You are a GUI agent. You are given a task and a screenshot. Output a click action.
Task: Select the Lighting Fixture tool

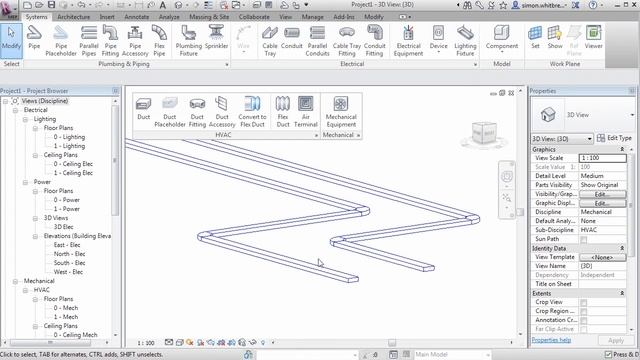[465, 41]
